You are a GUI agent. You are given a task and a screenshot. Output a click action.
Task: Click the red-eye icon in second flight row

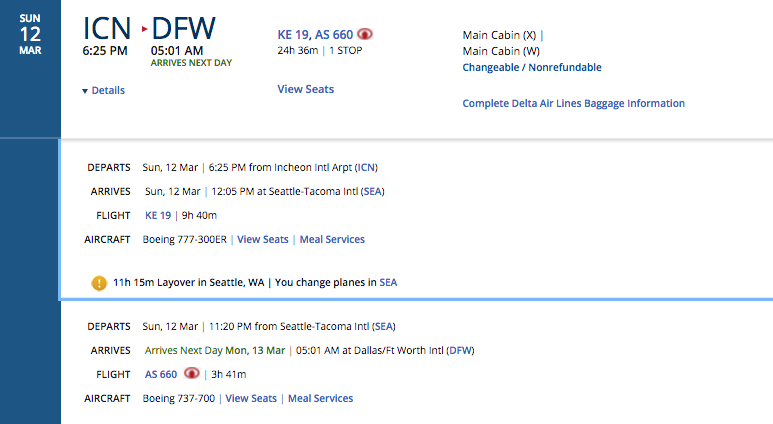click(x=192, y=374)
